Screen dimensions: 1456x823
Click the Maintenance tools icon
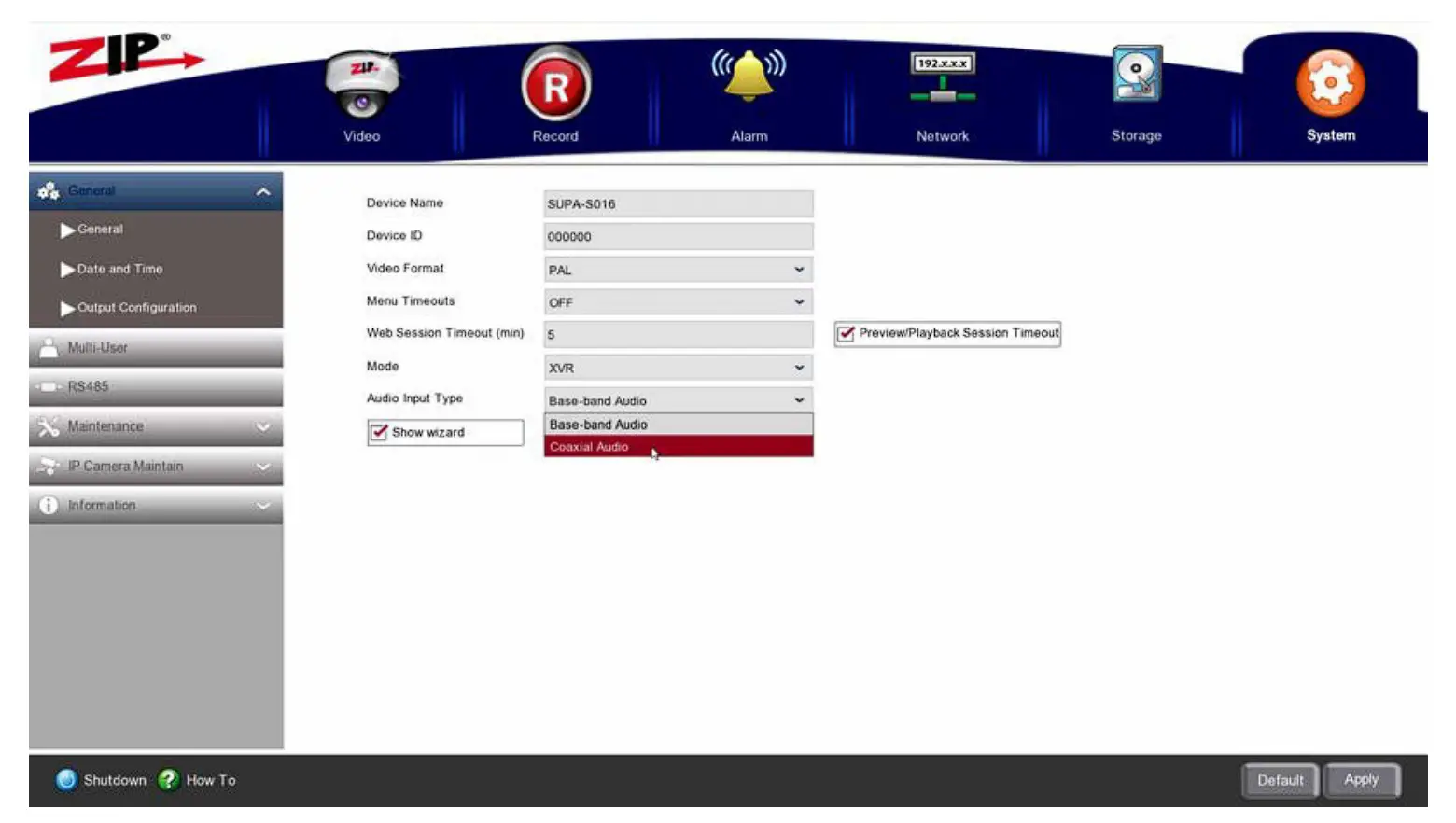(49, 426)
